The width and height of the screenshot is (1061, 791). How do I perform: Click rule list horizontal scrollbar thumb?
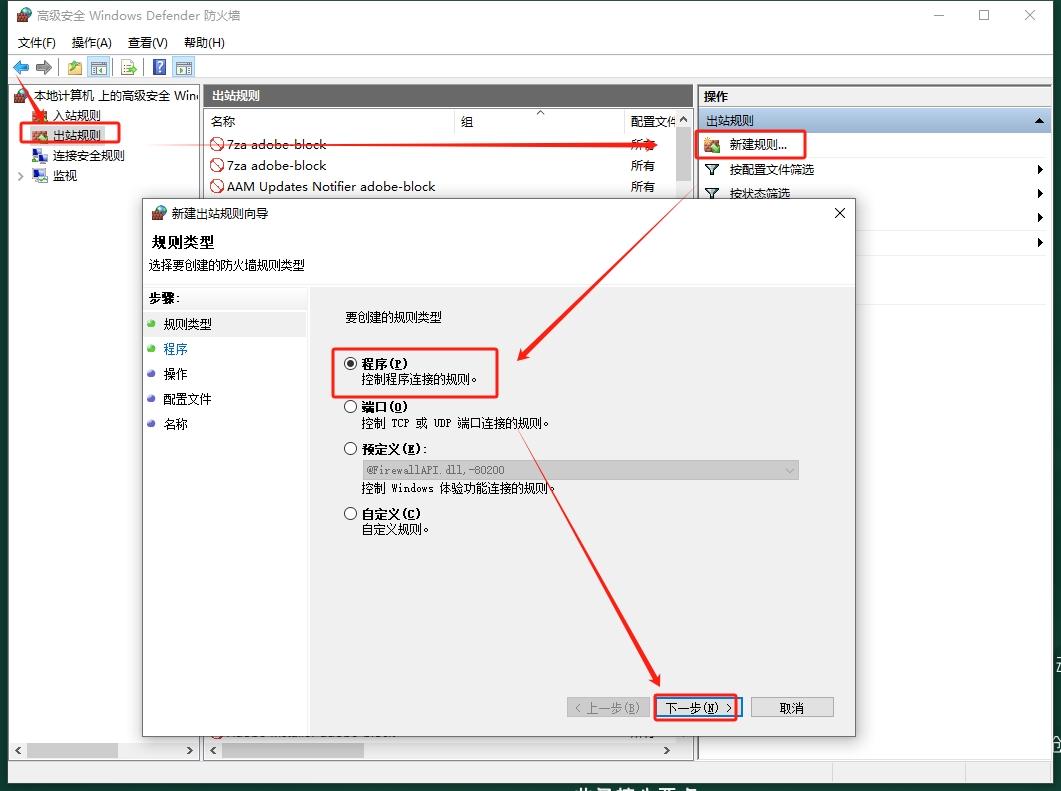pyautogui.click(x=293, y=750)
